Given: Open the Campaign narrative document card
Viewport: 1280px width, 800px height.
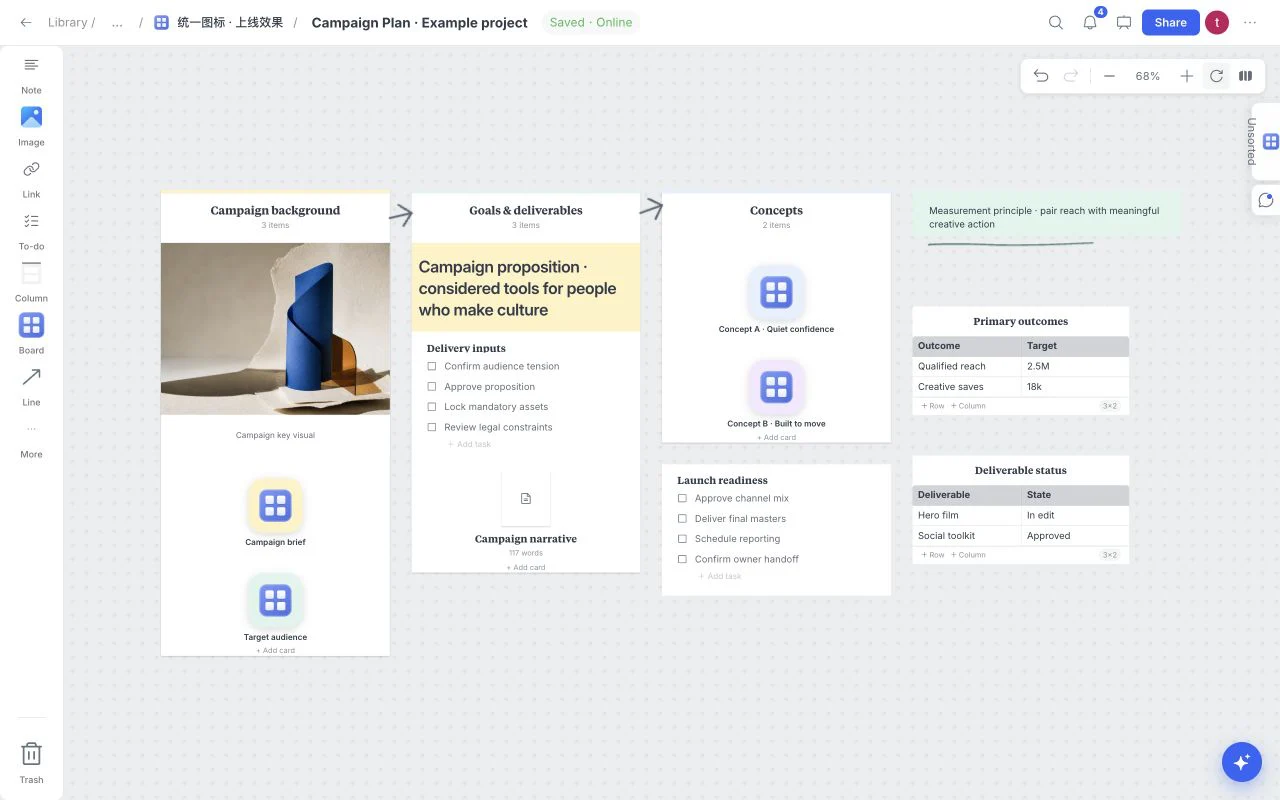Looking at the screenshot, I should pos(526,498).
